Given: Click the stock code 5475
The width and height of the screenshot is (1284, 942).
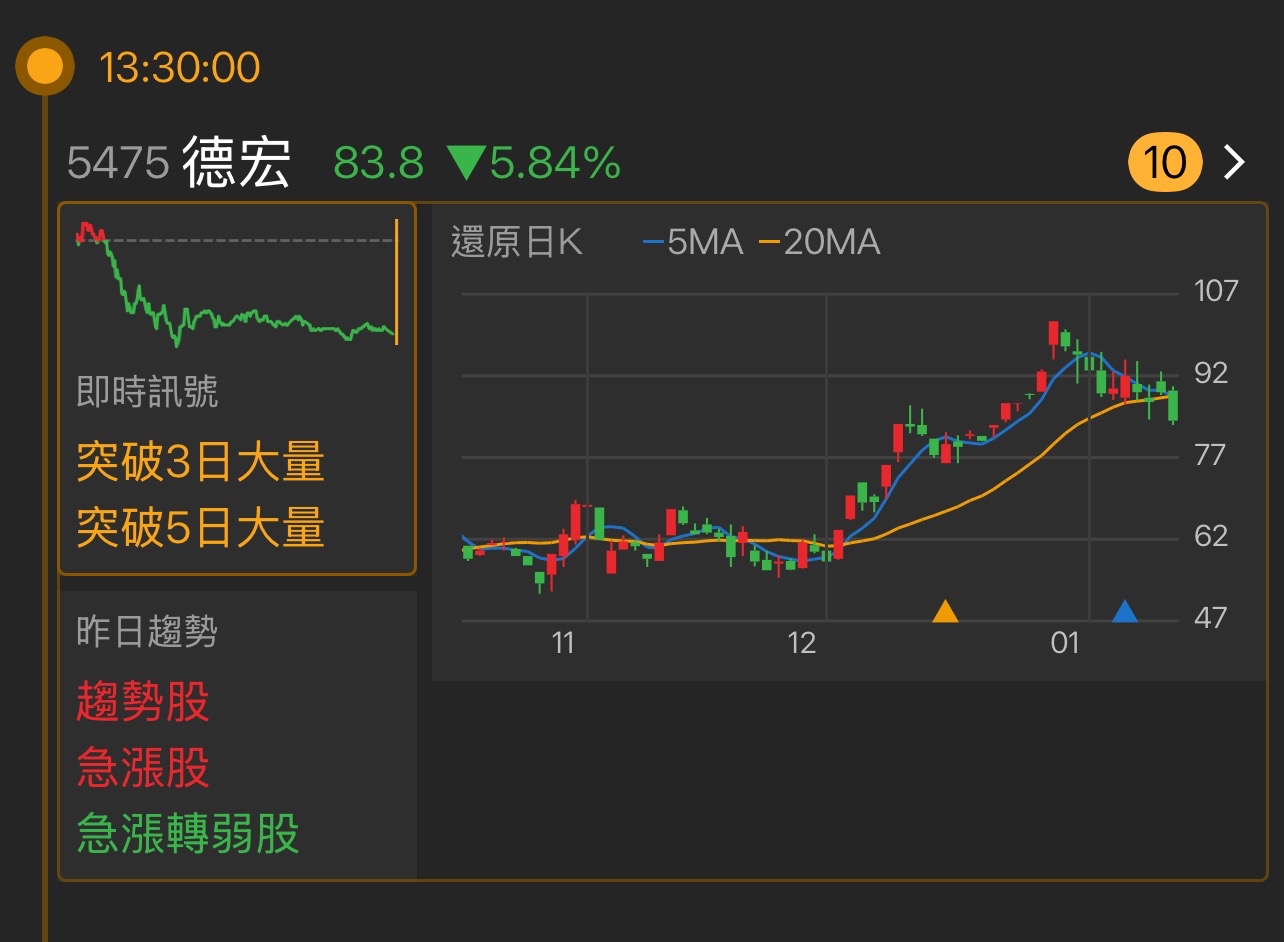Looking at the screenshot, I should [x=118, y=163].
